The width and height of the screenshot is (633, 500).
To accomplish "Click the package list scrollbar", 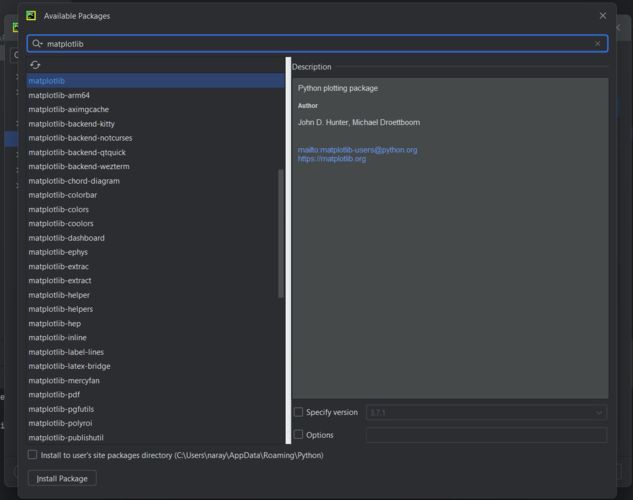I will [281, 233].
